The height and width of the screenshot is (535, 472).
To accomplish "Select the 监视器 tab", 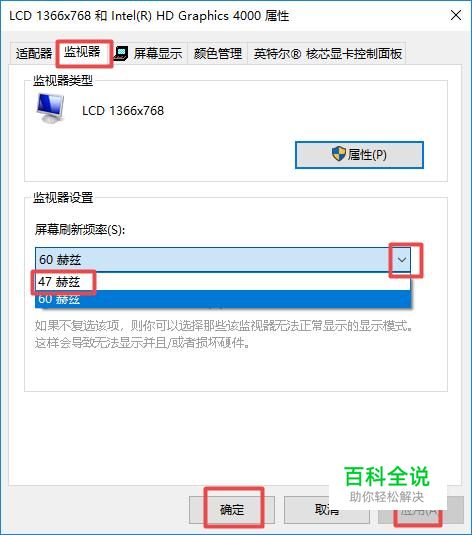I will click(x=82, y=52).
